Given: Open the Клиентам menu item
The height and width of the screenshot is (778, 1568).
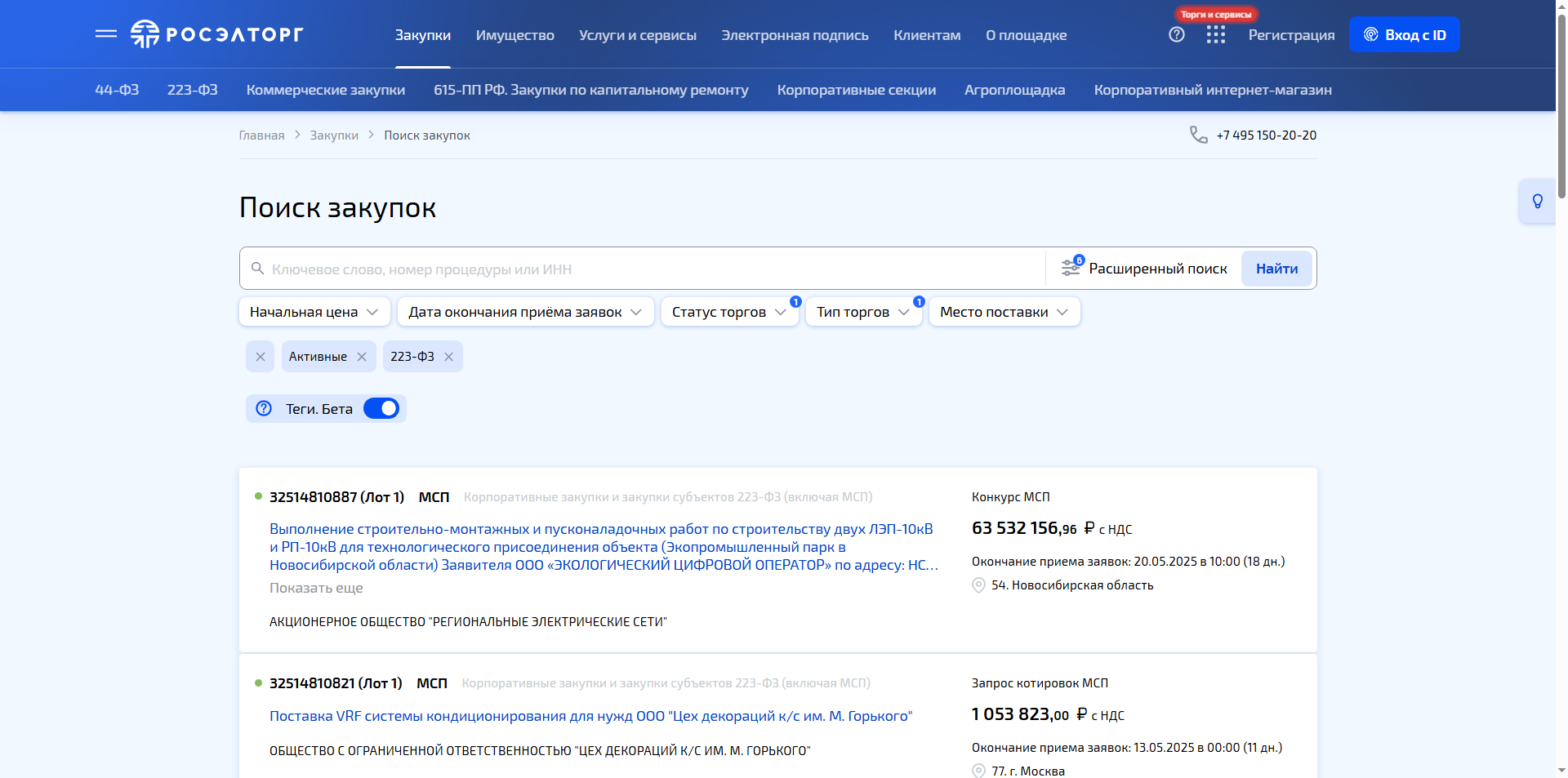Looking at the screenshot, I should point(927,35).
